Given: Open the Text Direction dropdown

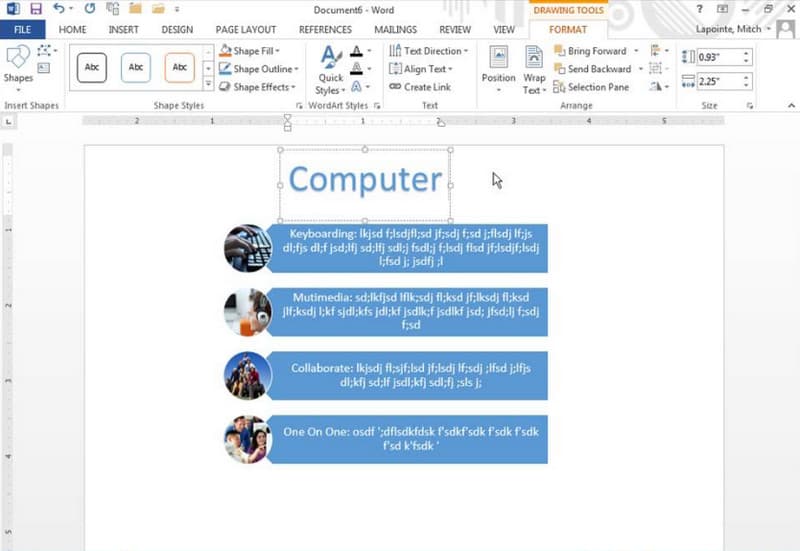Looking at the screenshot, I should pyautogui.click(x=429, y=51).
